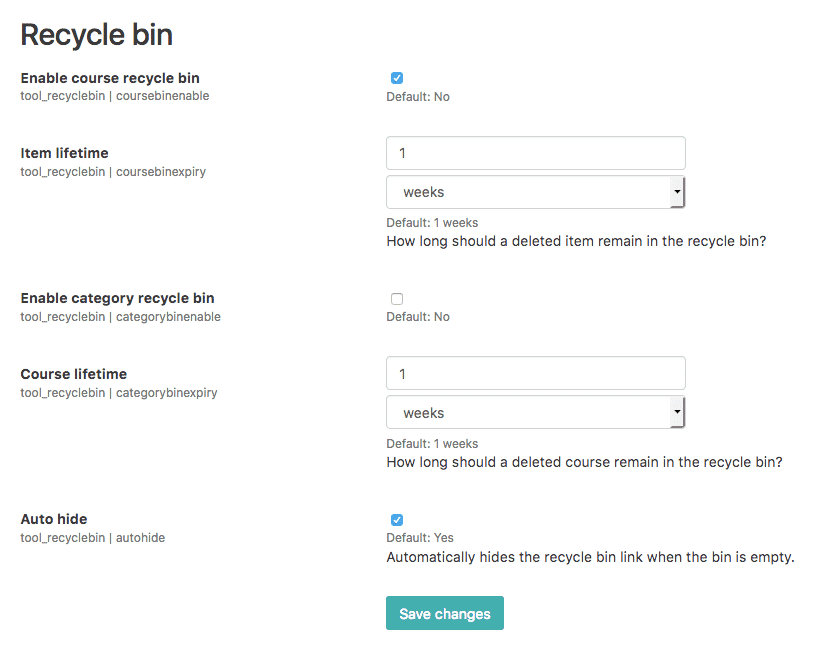Select the categorybinenable setting identifier text
The image size is (825, 650).
click(168, 317)
